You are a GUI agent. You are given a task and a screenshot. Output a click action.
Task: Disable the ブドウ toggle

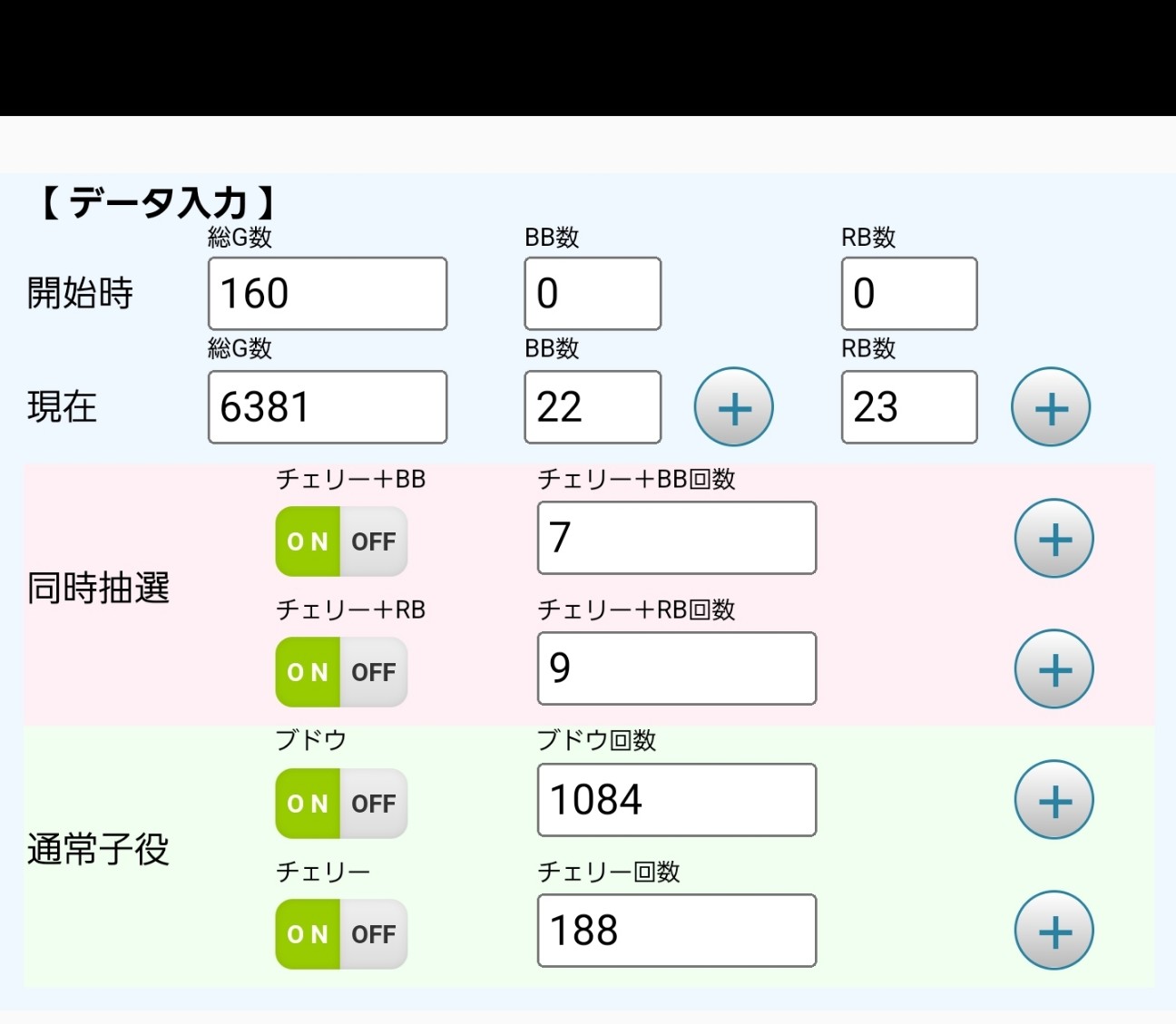pyautogui.click(x=374, y=803)
